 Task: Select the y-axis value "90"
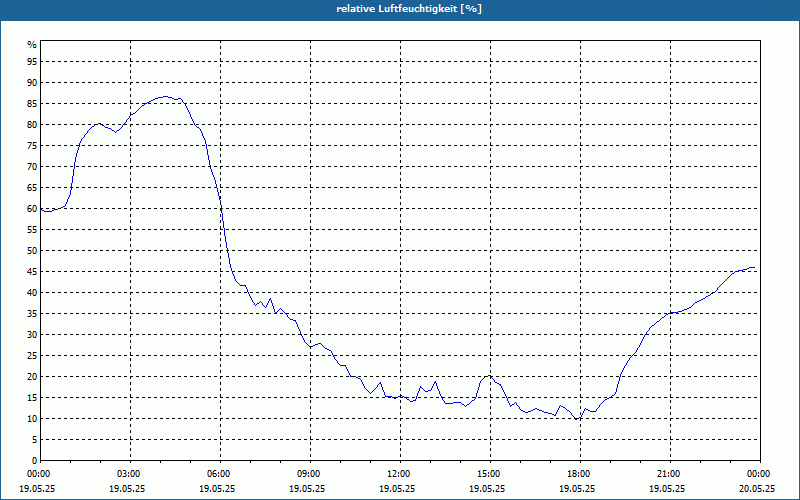(32, 83)
